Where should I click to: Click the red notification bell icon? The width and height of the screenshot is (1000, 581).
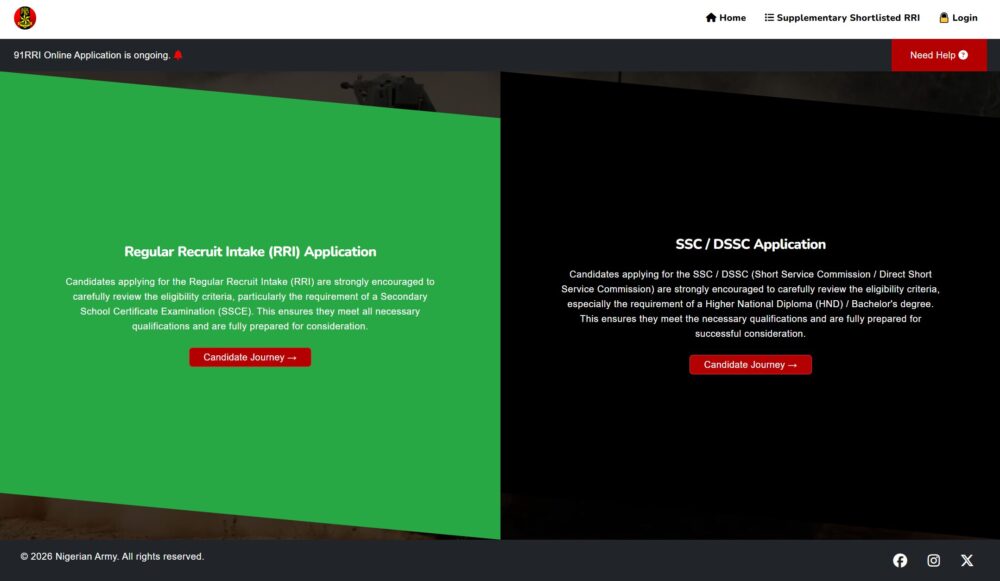click(x=176, y=55)
